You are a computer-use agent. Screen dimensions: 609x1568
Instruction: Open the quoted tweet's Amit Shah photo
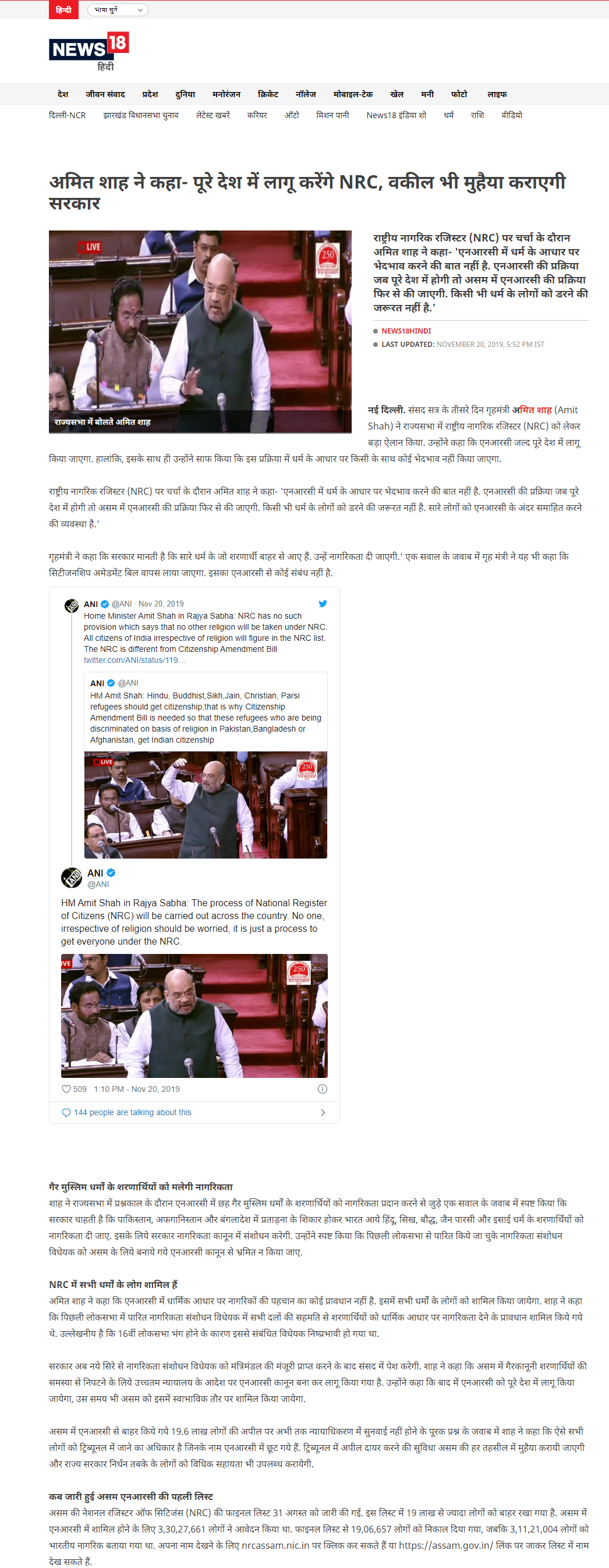pyautogui.click(x=206, y=805)
